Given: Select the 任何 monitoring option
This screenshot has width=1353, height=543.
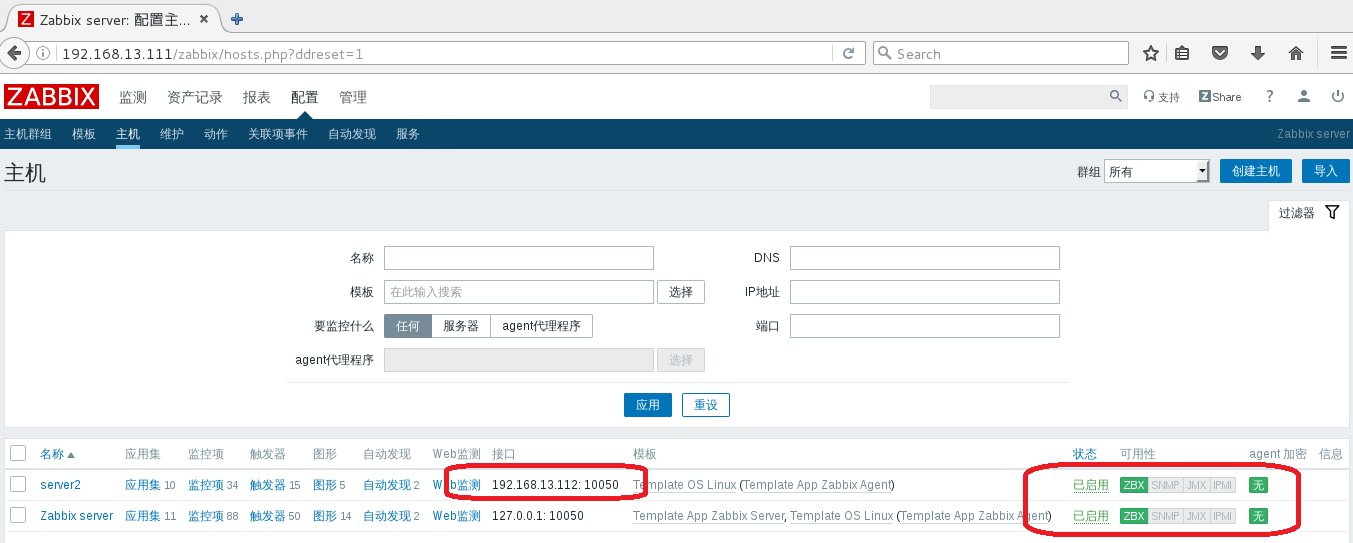Looking at the screenshot, I should (x=407, y=326).
